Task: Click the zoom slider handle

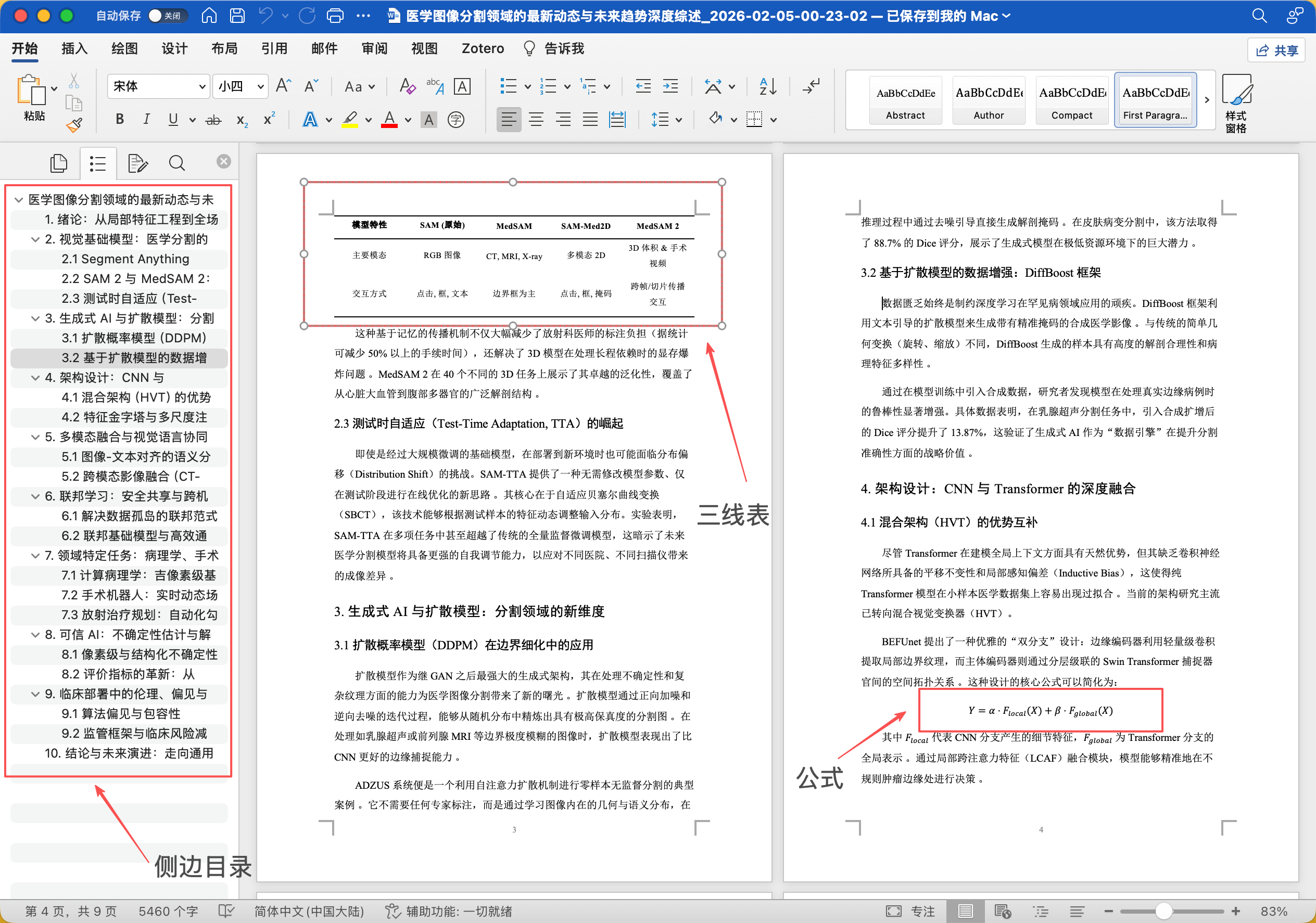Action: click(x=1163, y=911)
